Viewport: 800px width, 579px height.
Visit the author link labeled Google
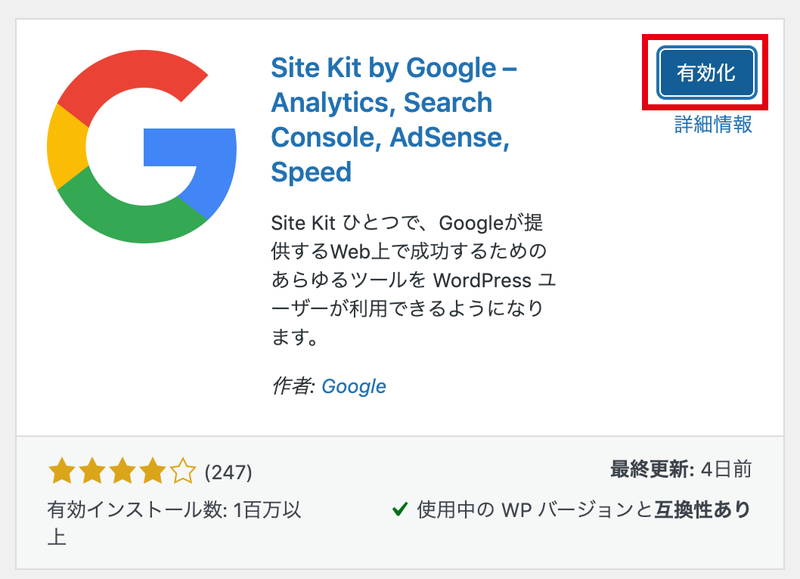point(353,384)
